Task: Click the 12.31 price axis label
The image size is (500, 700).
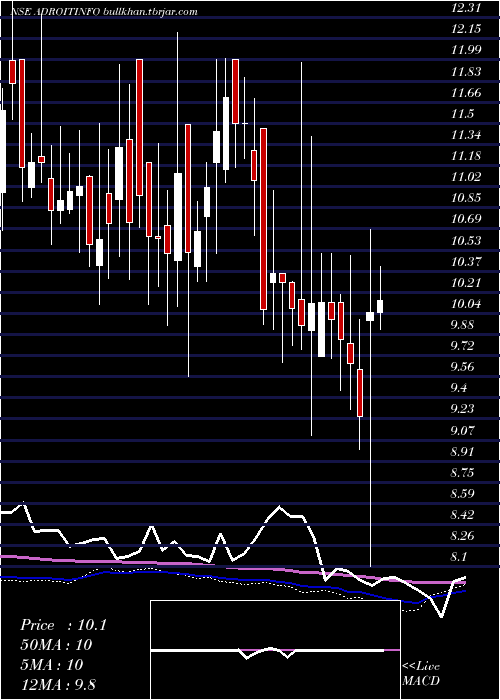Action: (x=466, y=7)
